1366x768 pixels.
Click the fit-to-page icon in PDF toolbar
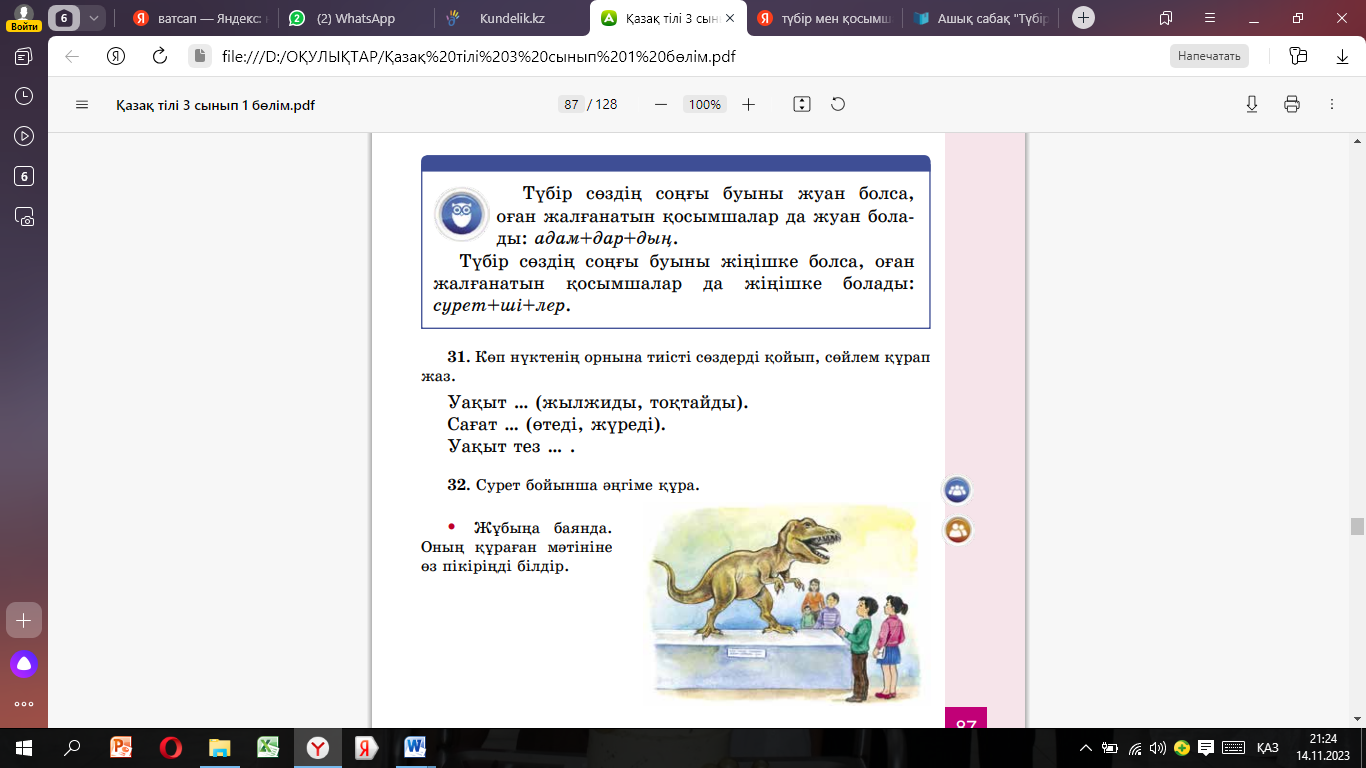point(801,105)
